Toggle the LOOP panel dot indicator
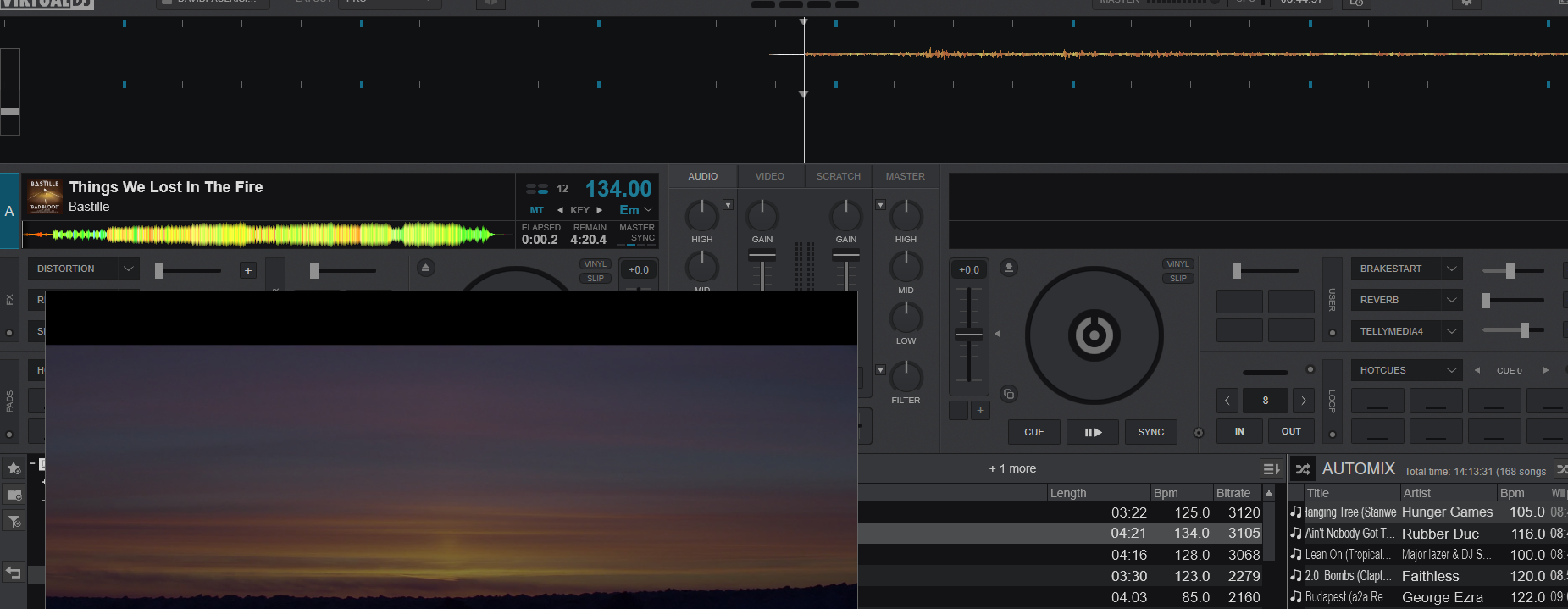Image resolution: width=1568 pixels, height=609 pixels. [x=1333, y=435]
